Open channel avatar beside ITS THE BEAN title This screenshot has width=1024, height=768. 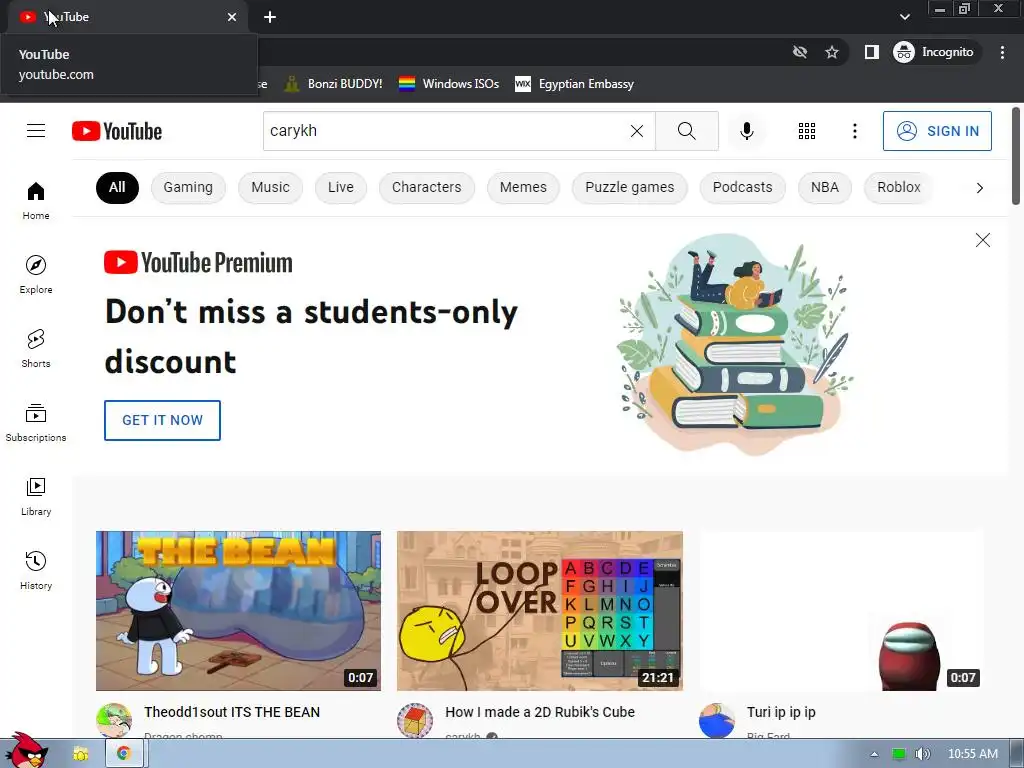114,720
